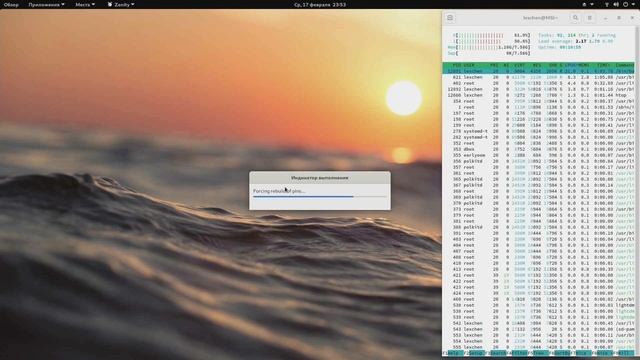
Task: Click the F7 Nice- key in htop
Action: coord(582,353)
